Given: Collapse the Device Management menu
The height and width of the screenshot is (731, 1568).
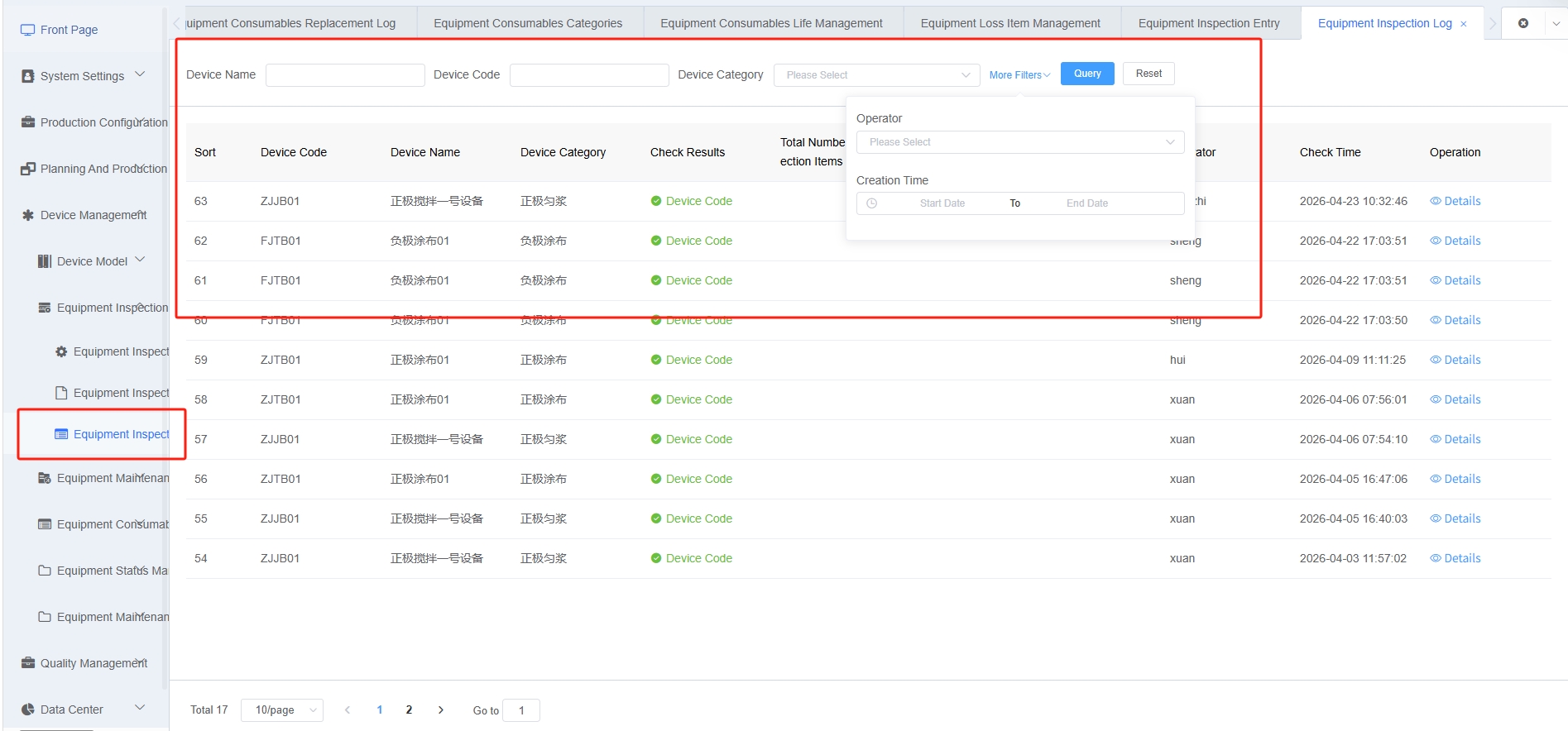Looking at the screenshot, I should (141, 213).
